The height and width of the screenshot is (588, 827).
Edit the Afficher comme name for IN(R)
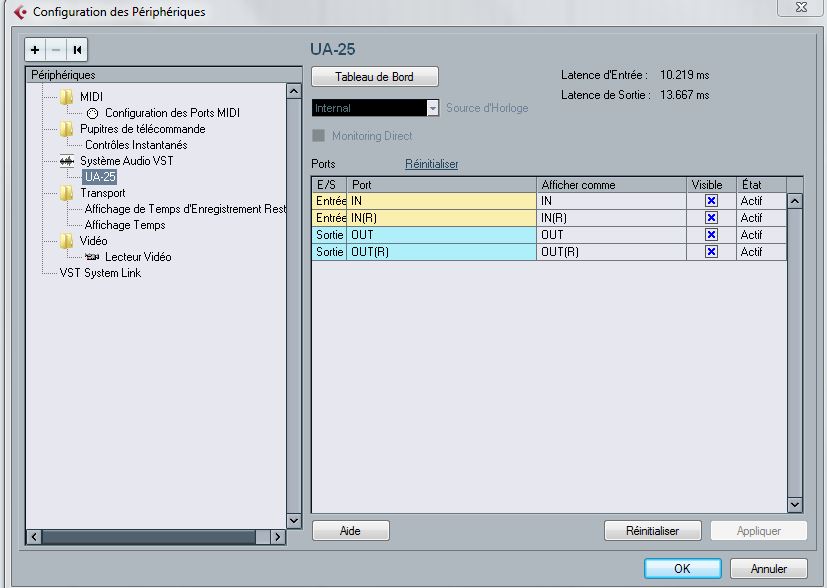(611, 218)
